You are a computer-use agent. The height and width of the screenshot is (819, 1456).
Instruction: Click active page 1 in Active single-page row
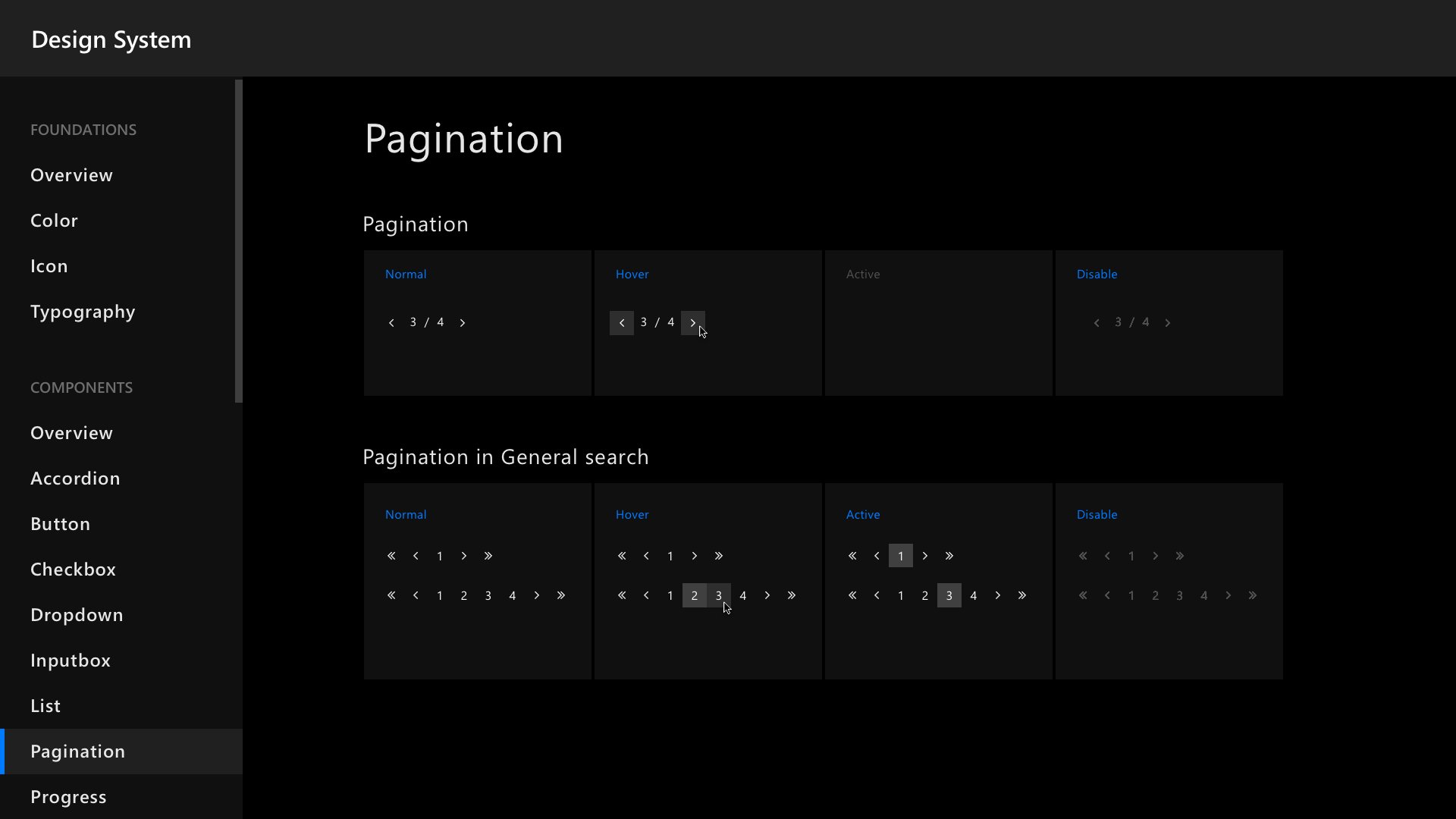click(901, 557)
